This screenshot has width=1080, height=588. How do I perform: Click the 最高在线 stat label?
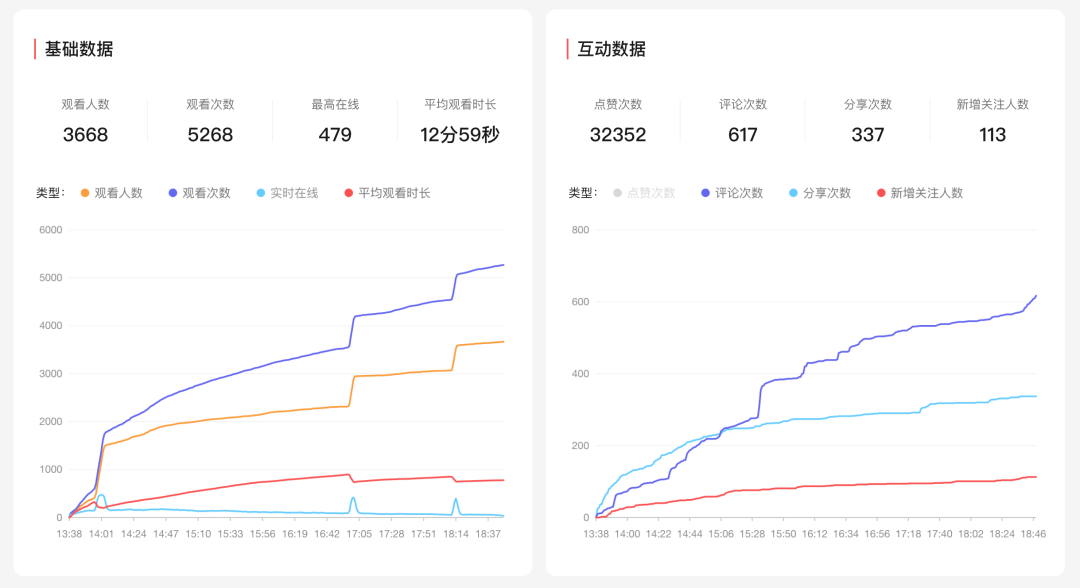[335, 105]
